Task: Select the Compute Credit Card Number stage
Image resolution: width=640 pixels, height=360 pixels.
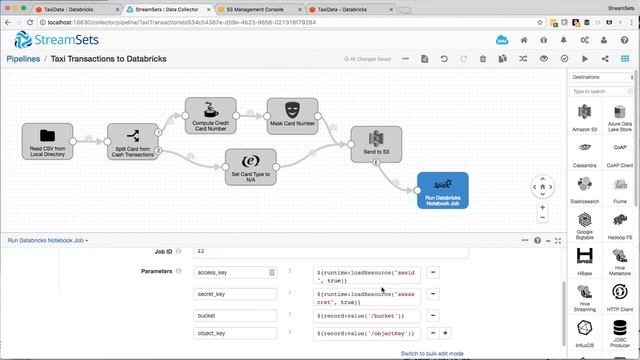Action: tap(211, 116)
